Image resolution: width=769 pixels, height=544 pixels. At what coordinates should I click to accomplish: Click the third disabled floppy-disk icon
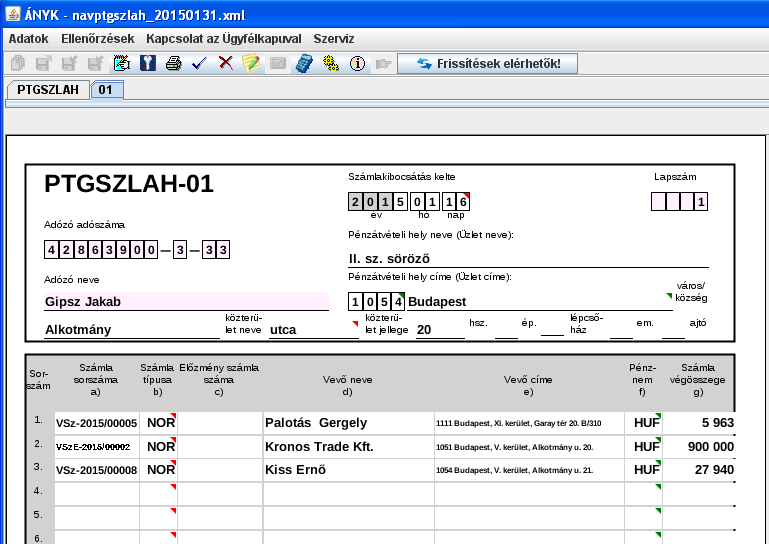[95, 64]
